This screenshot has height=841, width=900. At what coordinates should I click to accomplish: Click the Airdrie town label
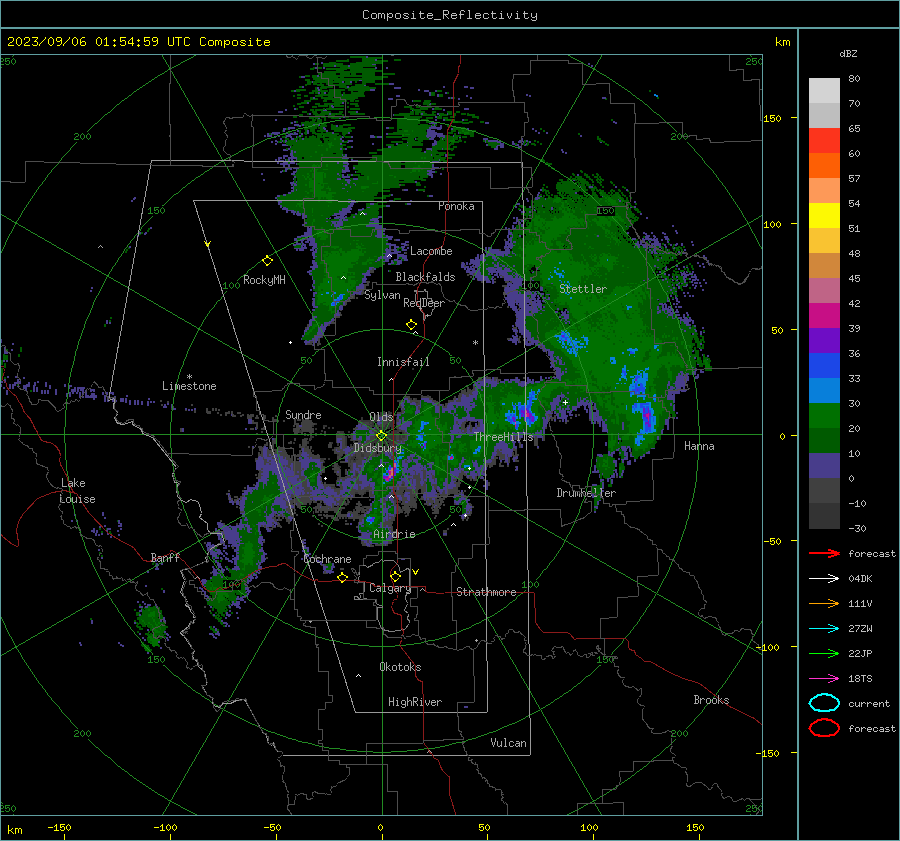(x=394, y=534)
